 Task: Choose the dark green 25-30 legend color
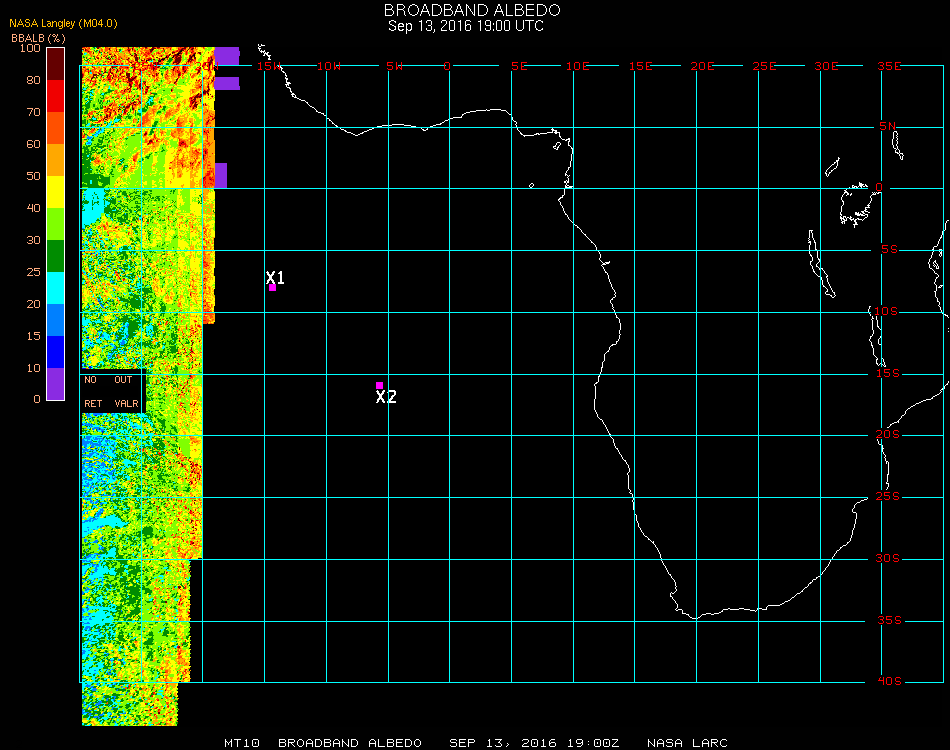pyautogui.click(x=56, y=256)
